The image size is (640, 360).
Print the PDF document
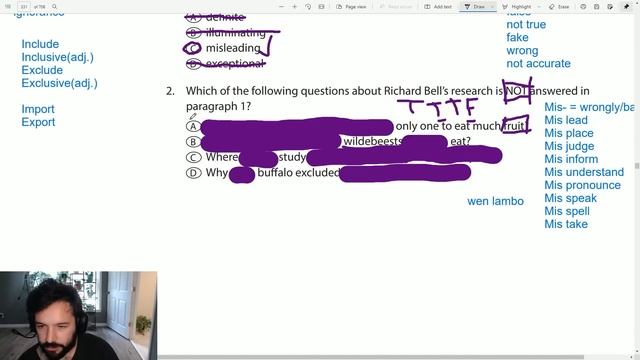[583, 7]
